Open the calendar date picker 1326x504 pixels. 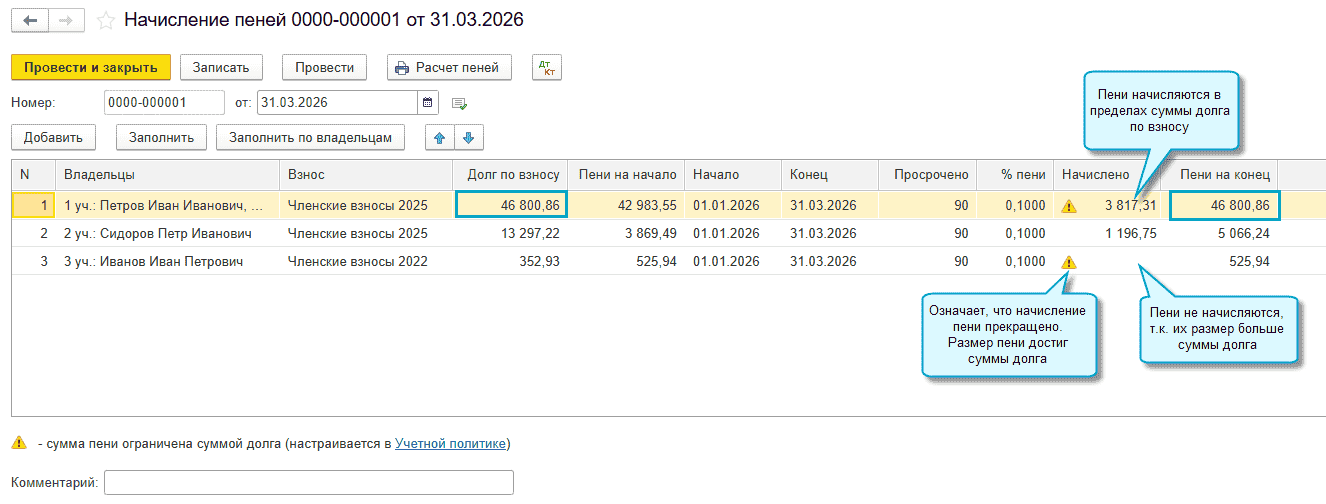[428, 102]
